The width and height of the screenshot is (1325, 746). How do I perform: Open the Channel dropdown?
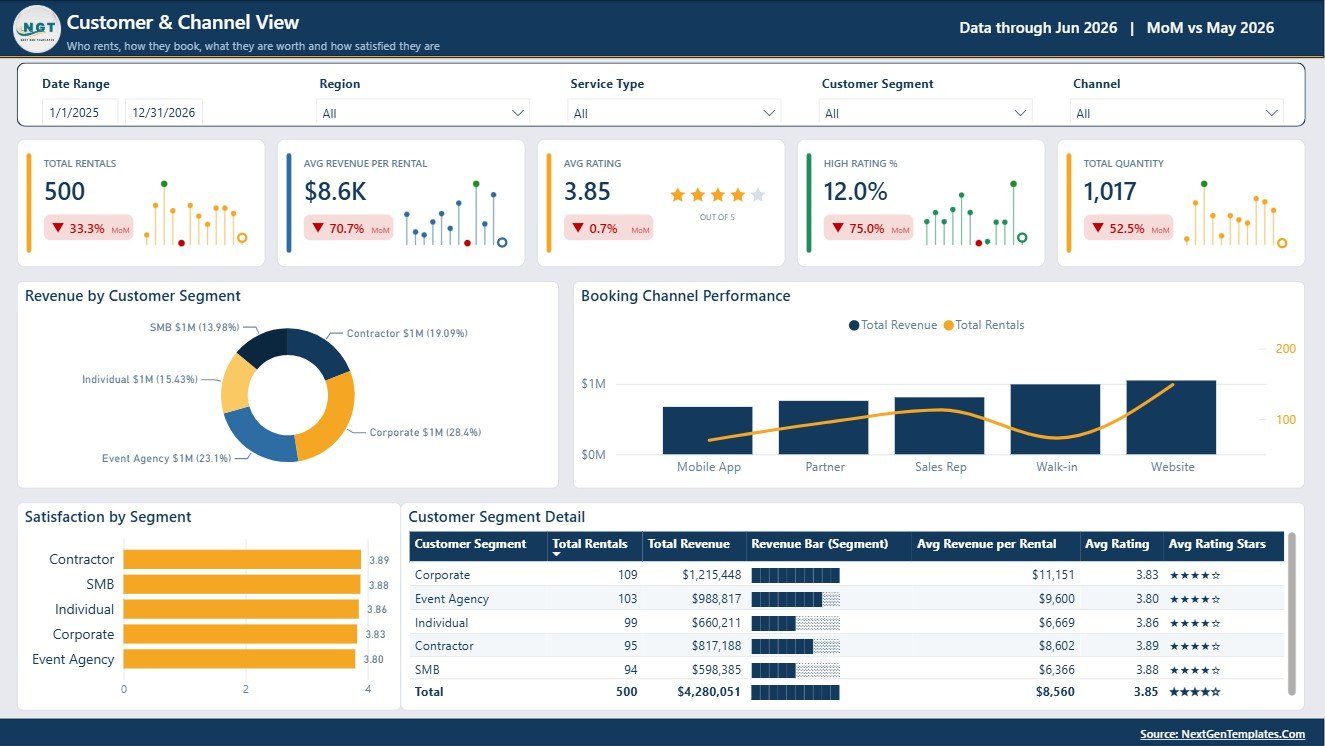click(x=1177, y=113)
